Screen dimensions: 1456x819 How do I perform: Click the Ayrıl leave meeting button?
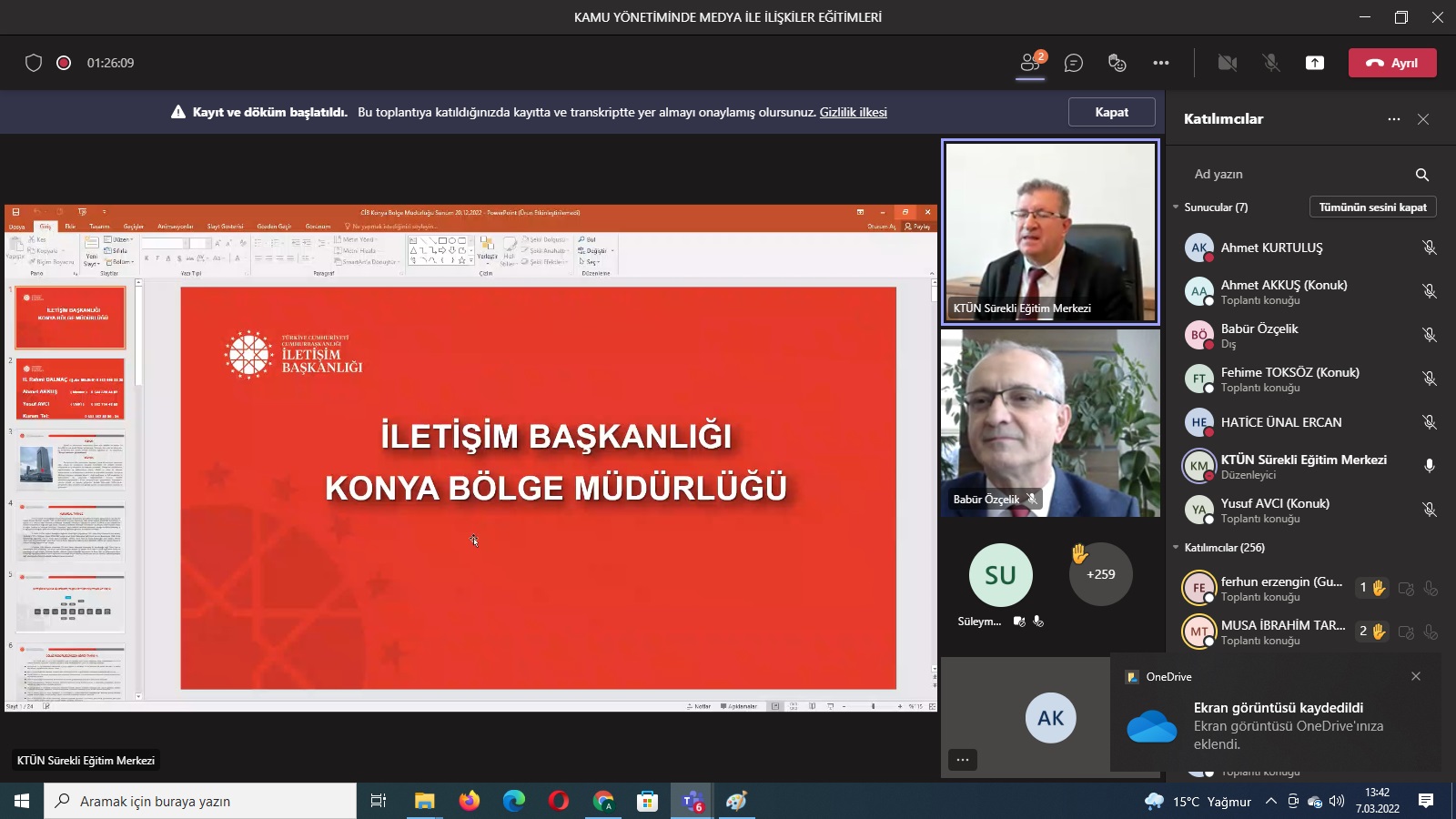[1392, 63]
